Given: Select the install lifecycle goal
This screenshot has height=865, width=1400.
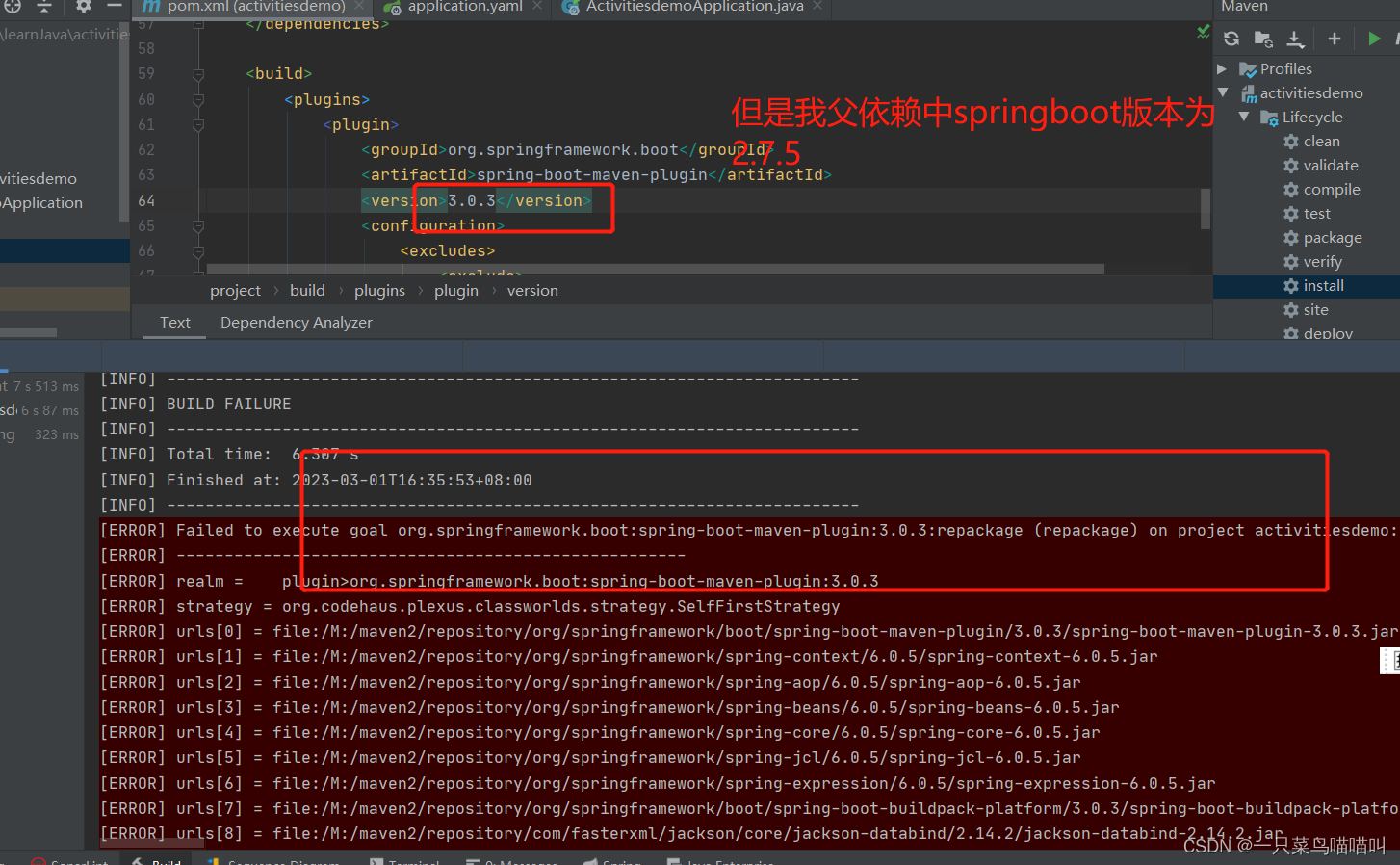Looking at the screenshot, I should [1323, 286].
